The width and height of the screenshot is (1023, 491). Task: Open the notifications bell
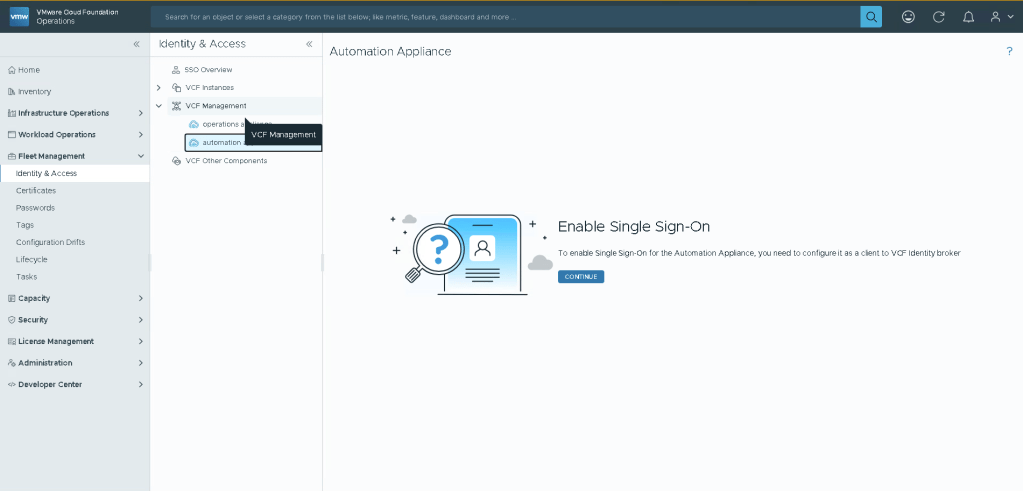click(968, 17)
